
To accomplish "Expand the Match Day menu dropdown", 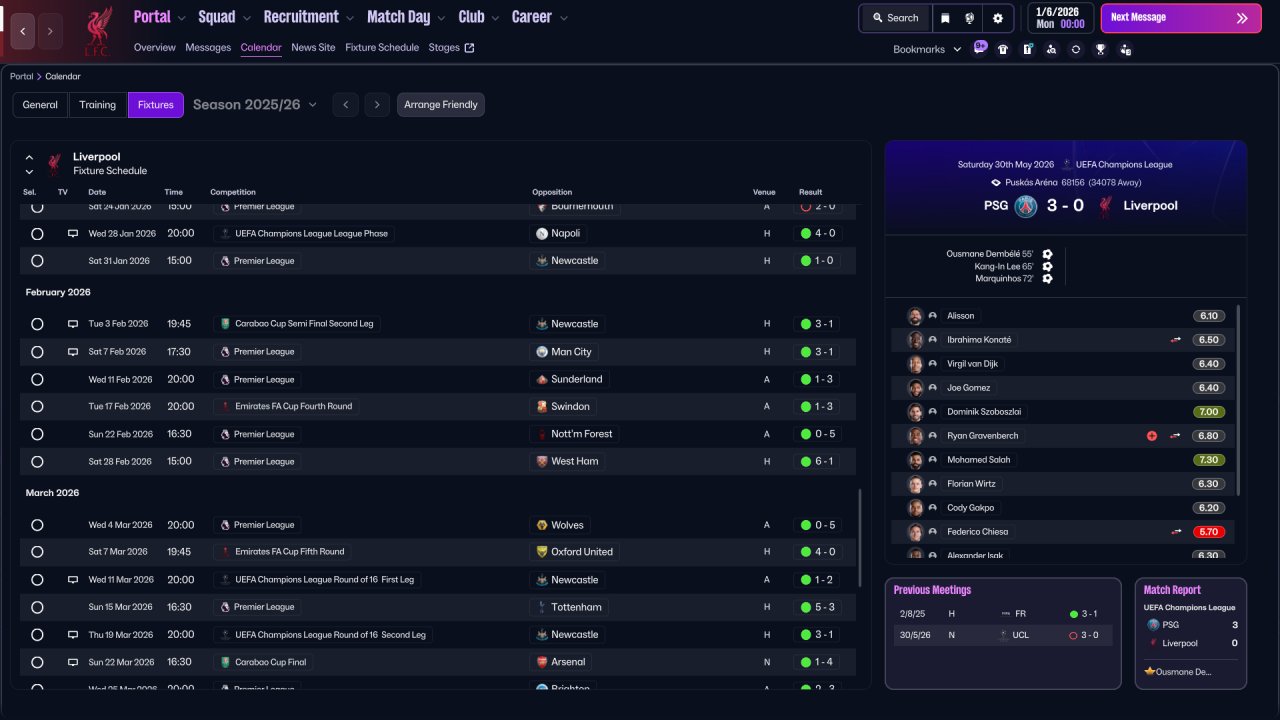I will pyautogui.click(x=441, y=18).
